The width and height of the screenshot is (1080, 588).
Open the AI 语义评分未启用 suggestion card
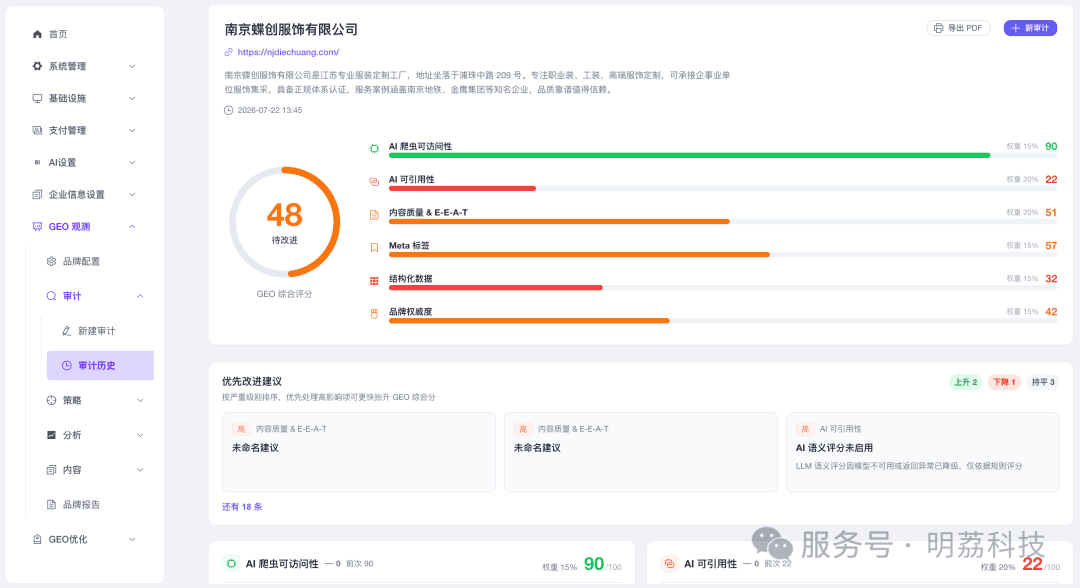[x=922, y=452]
